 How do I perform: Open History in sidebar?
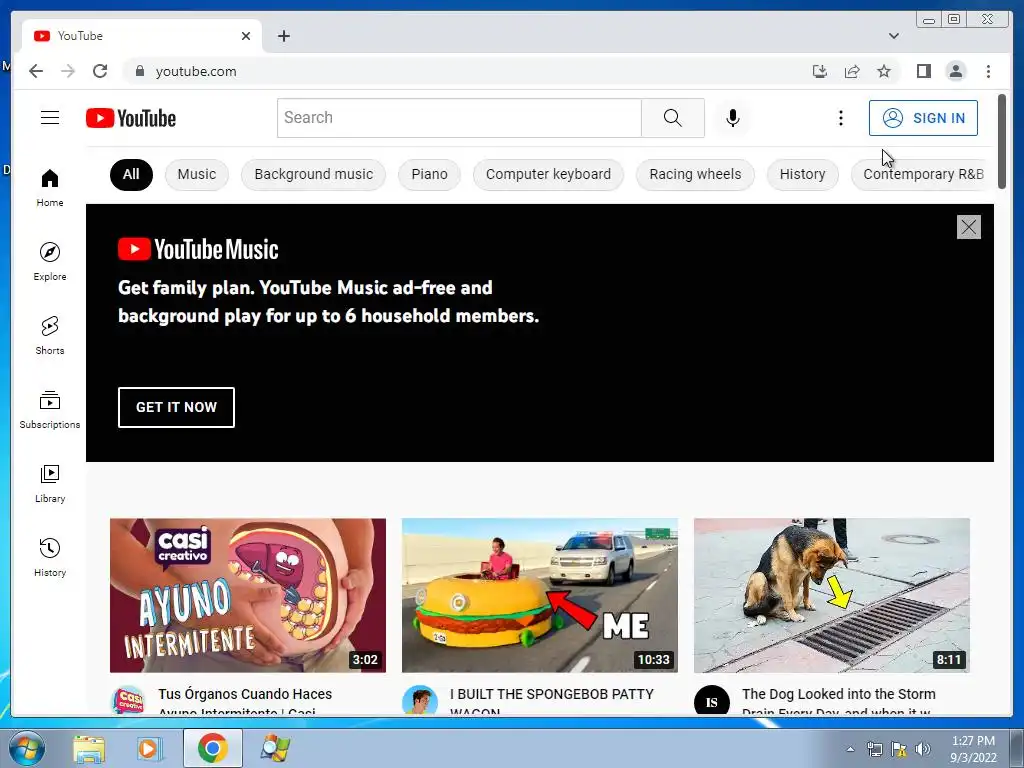point(50,557)
